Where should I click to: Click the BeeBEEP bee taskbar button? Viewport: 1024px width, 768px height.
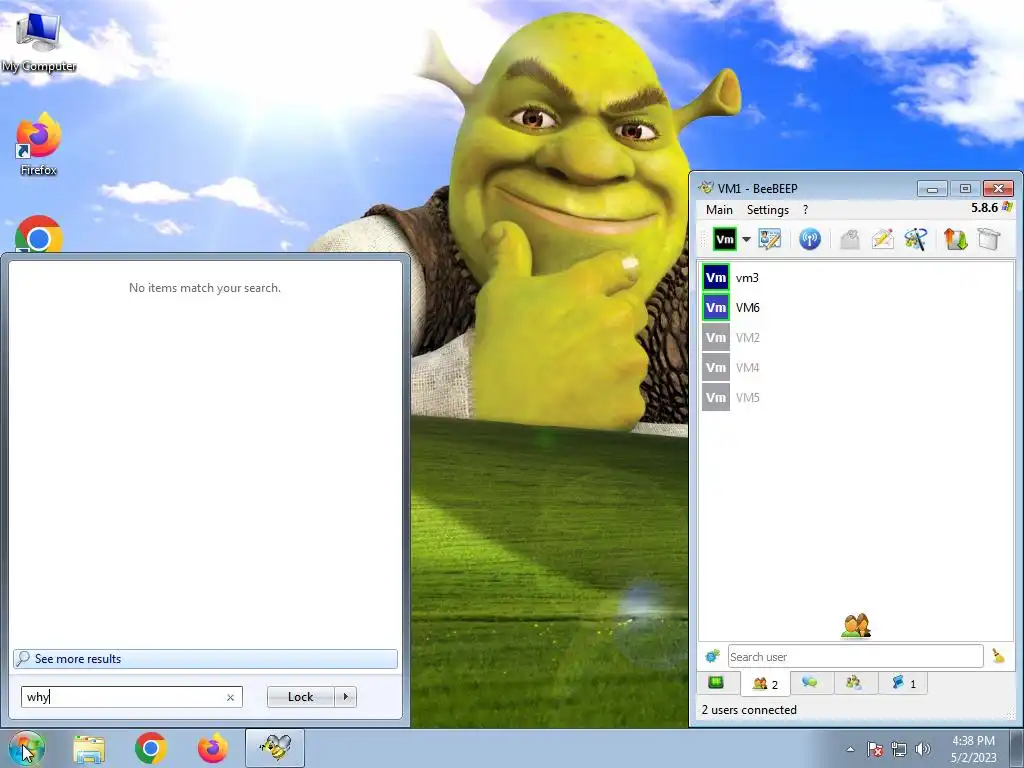(x=275, y=748)
